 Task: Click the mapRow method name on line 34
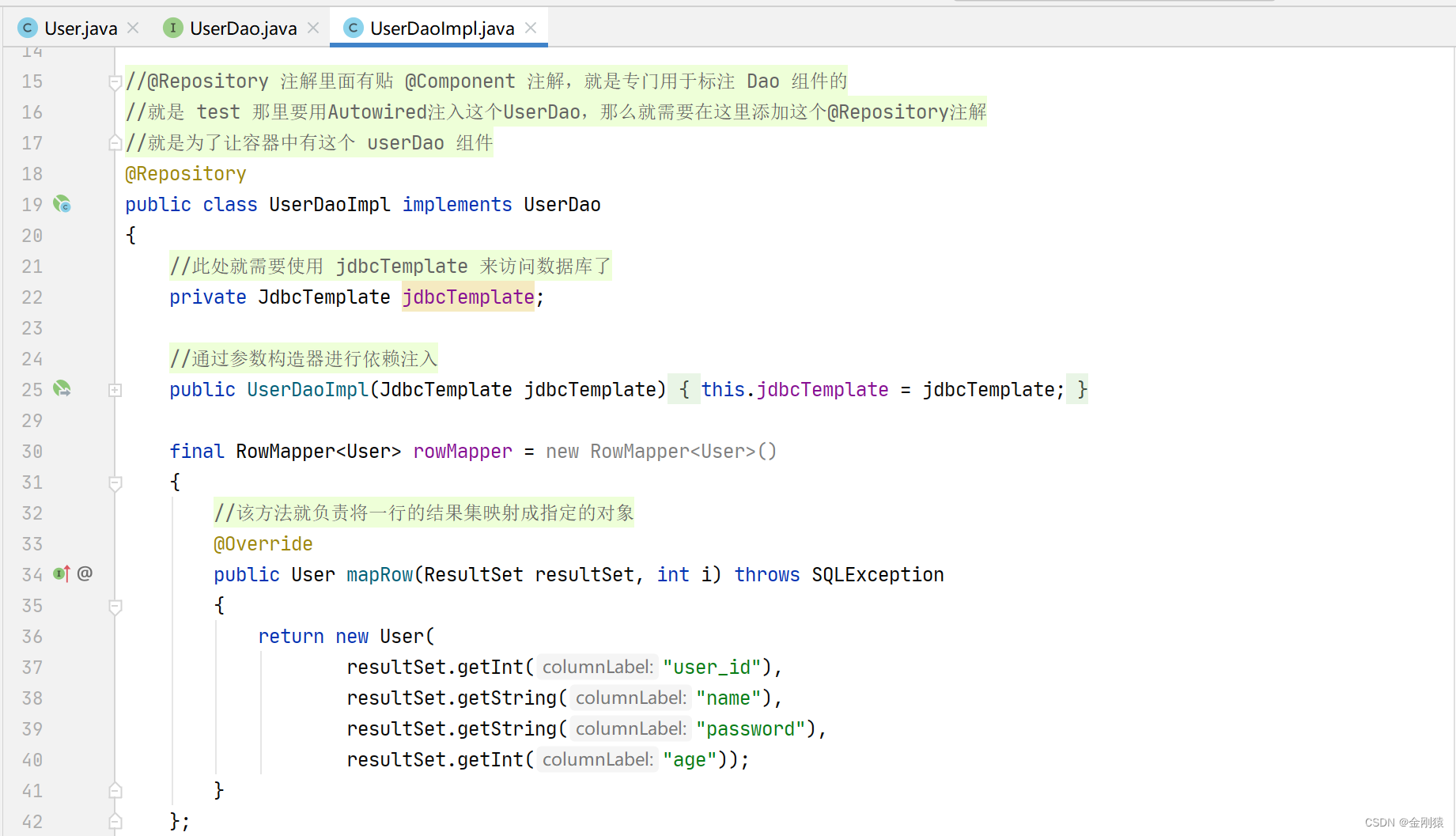click(380, 575)
